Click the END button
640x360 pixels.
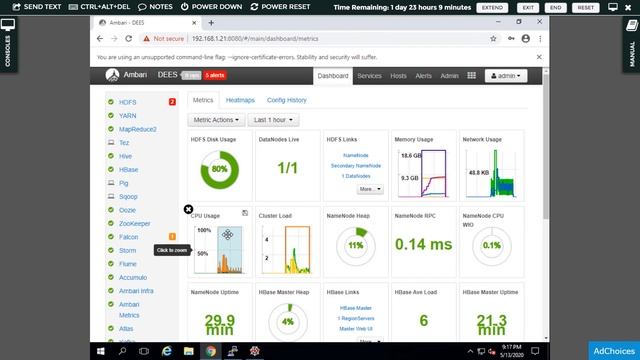(556, 7)
